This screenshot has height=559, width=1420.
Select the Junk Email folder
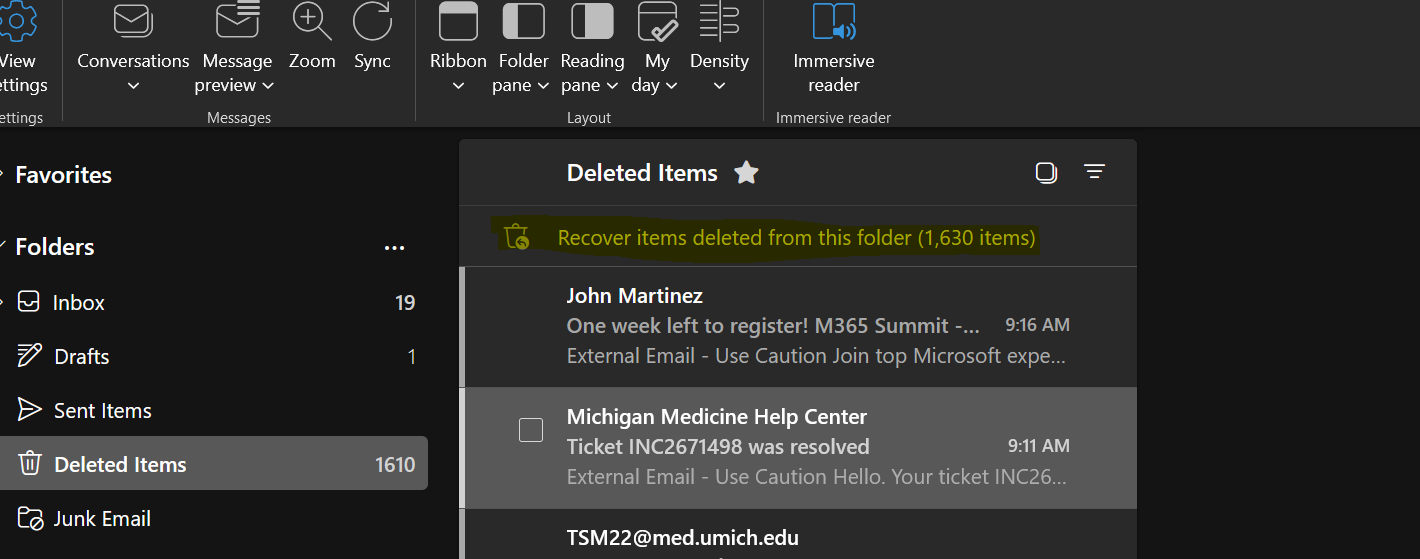[102, 519]
